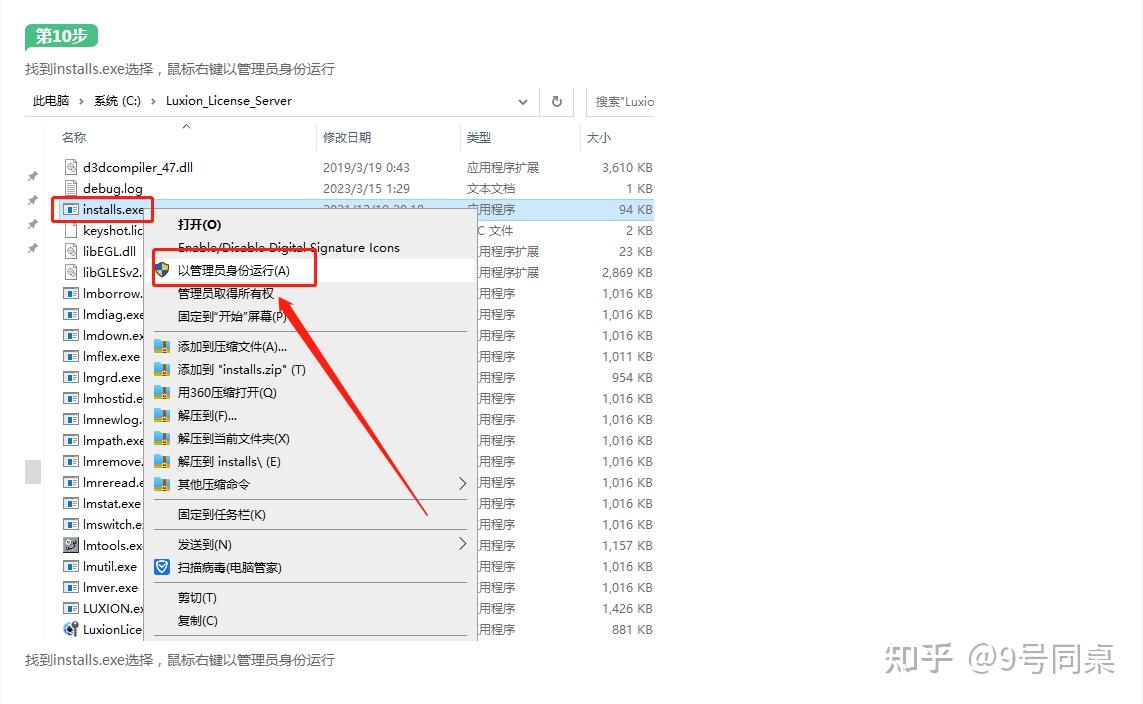The height and width of the screenshot is (704, 1143).
Task: Click the blue shield icon for 扫描病毒
Action: click(162, 567)
